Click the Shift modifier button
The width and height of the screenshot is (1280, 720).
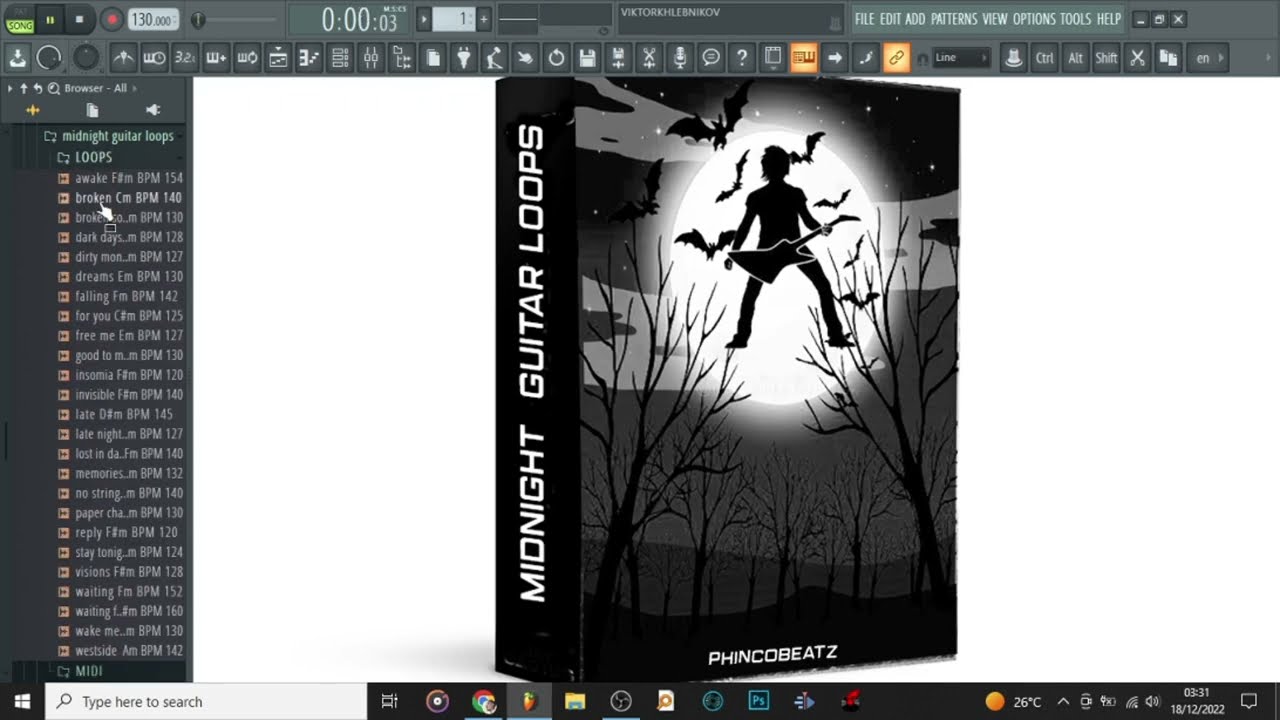tap(1106, 58)
